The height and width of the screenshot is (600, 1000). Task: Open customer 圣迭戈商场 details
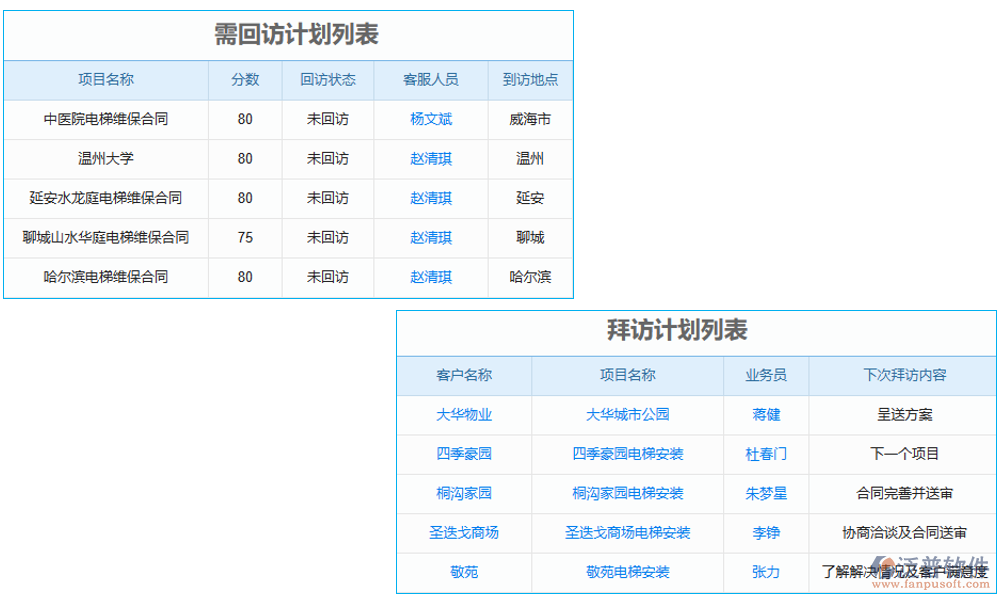[464, 533]
